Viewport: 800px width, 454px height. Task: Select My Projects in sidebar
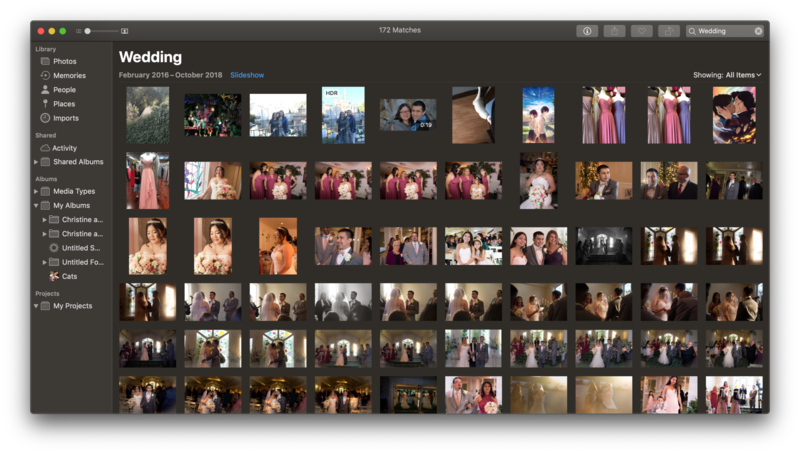click(72, 306)
